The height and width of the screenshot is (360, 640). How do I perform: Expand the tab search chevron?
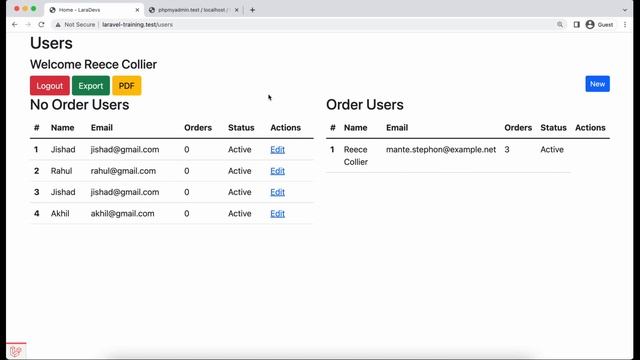click(x=624, y=10)
